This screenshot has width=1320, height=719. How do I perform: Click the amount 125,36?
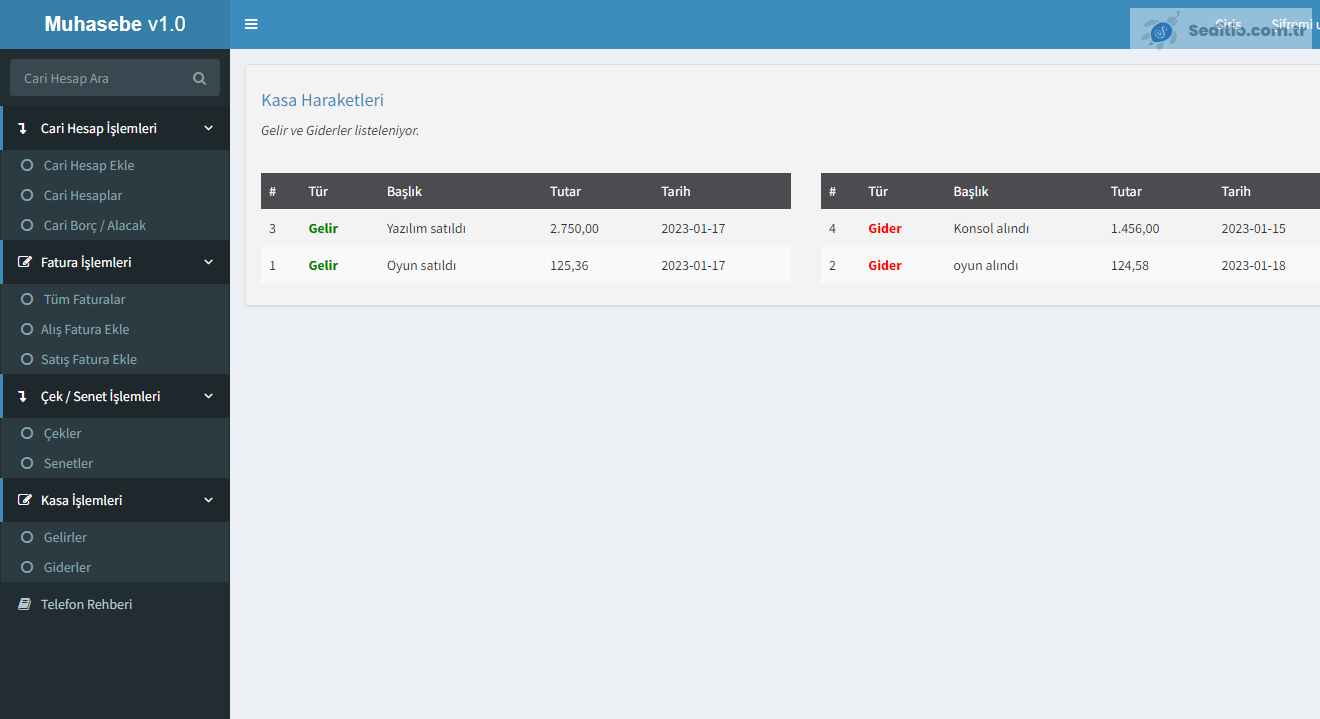[569, 265]
